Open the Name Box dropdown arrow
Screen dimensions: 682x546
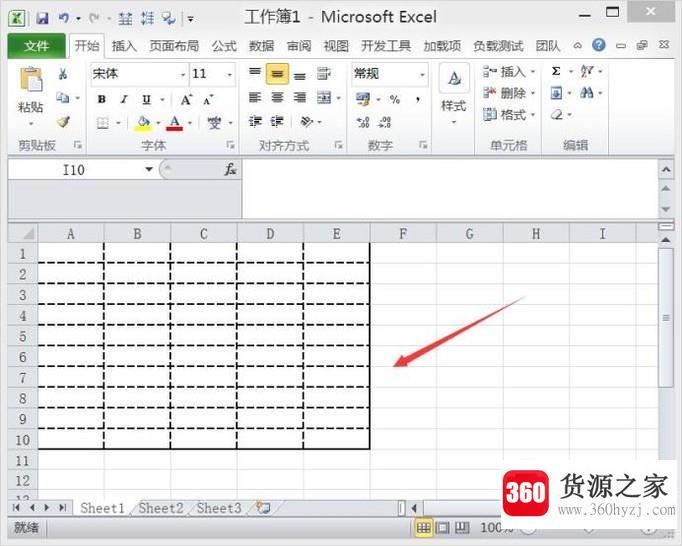click(x=149, y=169)
